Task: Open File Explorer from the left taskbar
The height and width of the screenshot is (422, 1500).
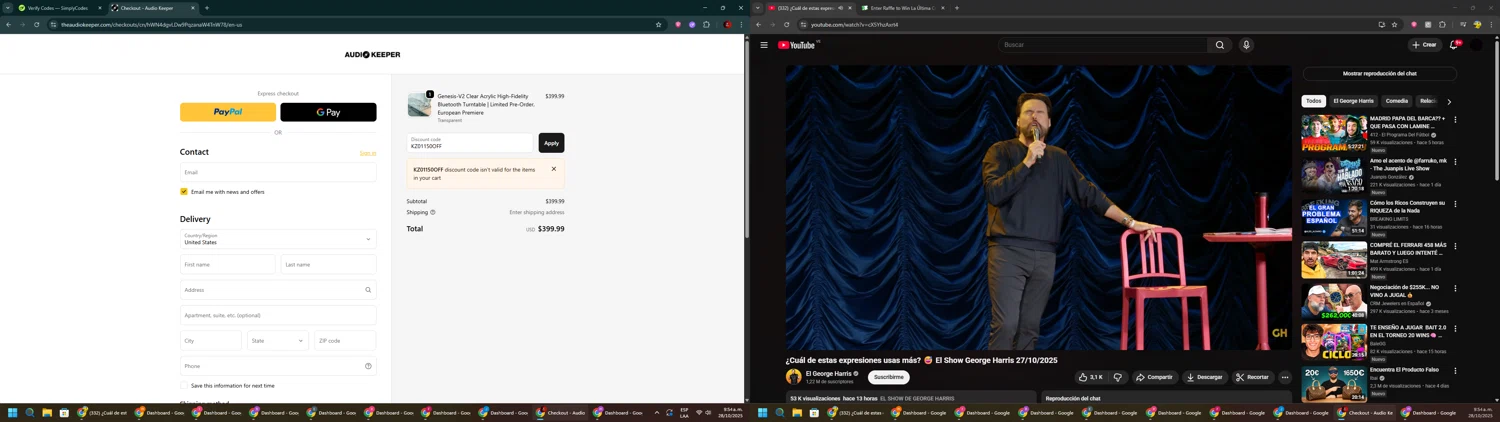Action: coord(47,412)
